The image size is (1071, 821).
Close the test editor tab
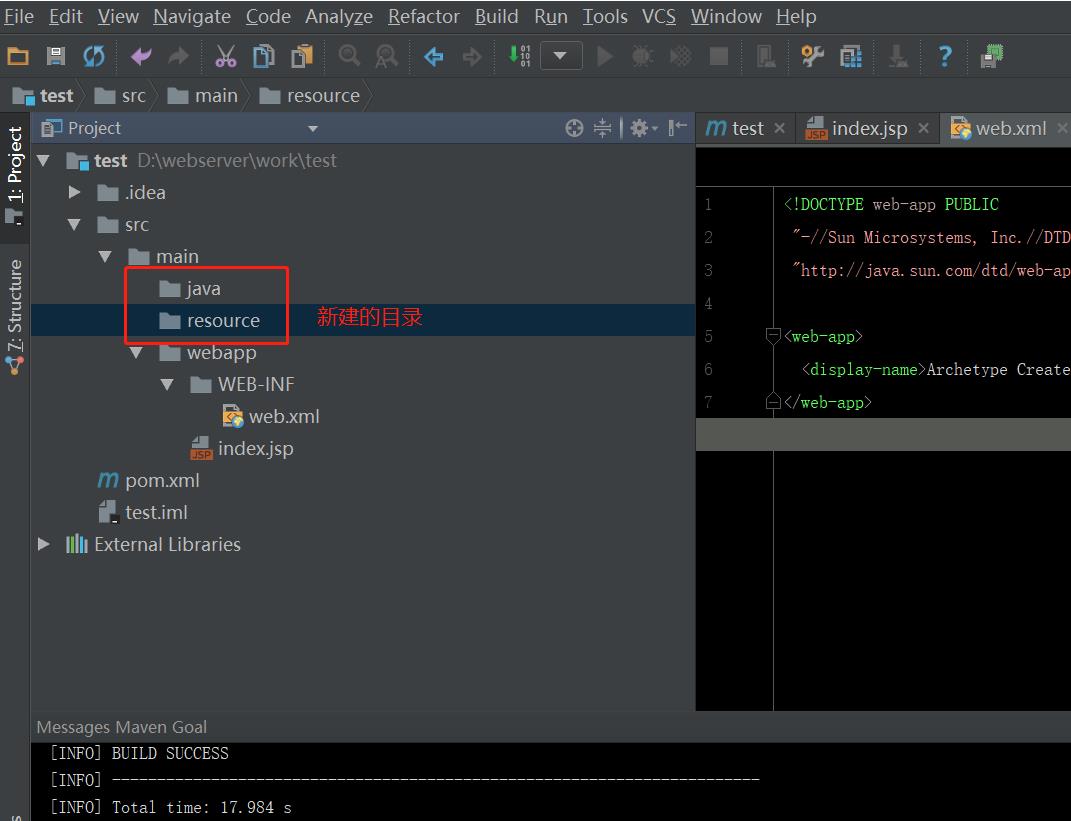click(x=779, y=128)
